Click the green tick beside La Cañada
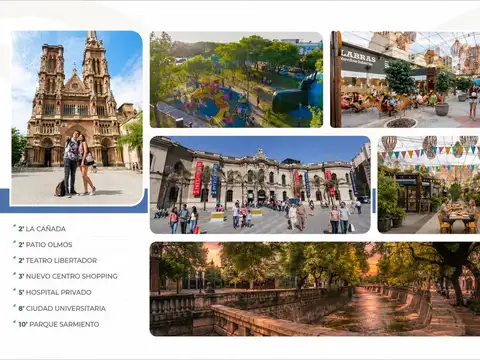Screen dimensions: 480x360 pyautogui.click(x=14, y=226)
